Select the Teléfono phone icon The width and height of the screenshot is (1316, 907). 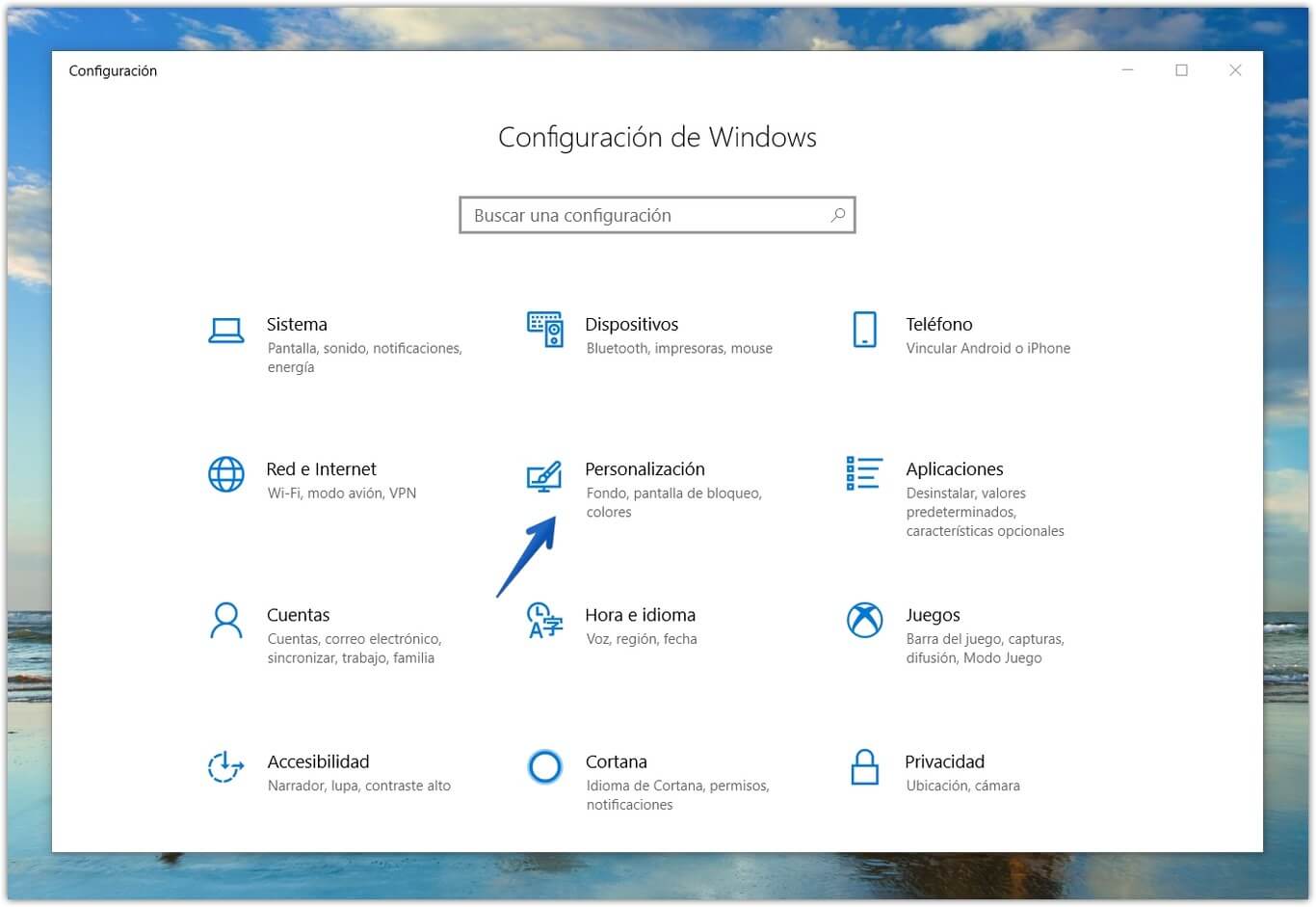pyautogui.click(x=864, y=330)
